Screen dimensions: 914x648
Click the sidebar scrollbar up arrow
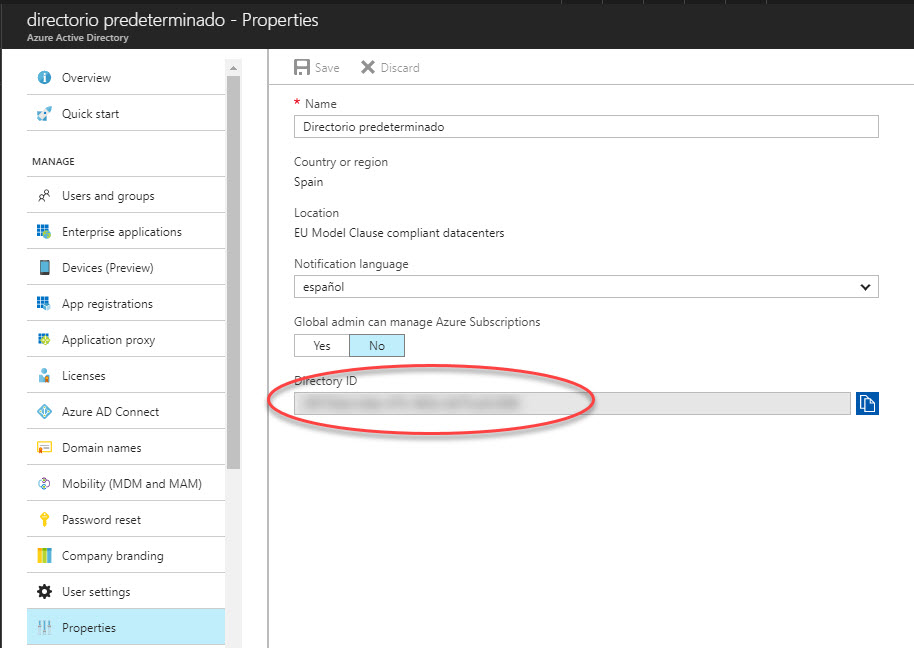[233, 68]
